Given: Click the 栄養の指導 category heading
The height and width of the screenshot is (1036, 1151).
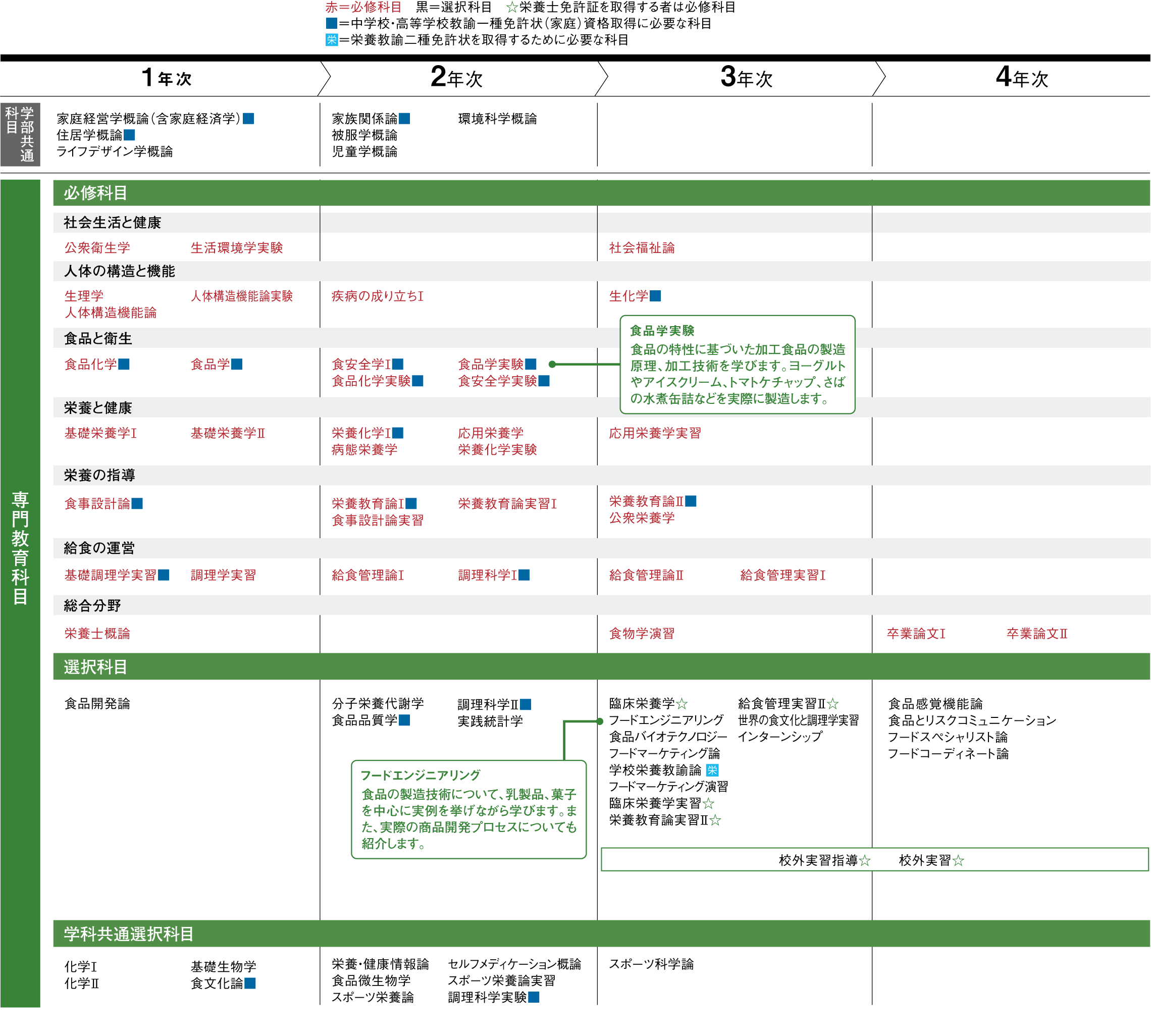Looking at the screenshot, I should 99,475.
